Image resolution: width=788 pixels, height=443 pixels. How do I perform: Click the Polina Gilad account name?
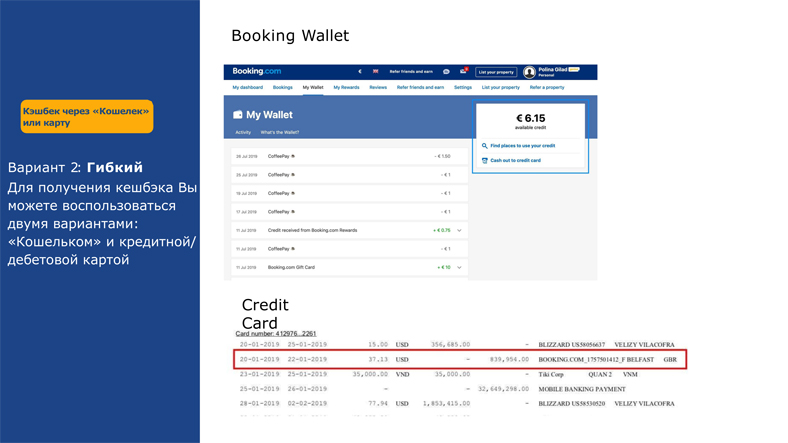[x=553, y=69]
